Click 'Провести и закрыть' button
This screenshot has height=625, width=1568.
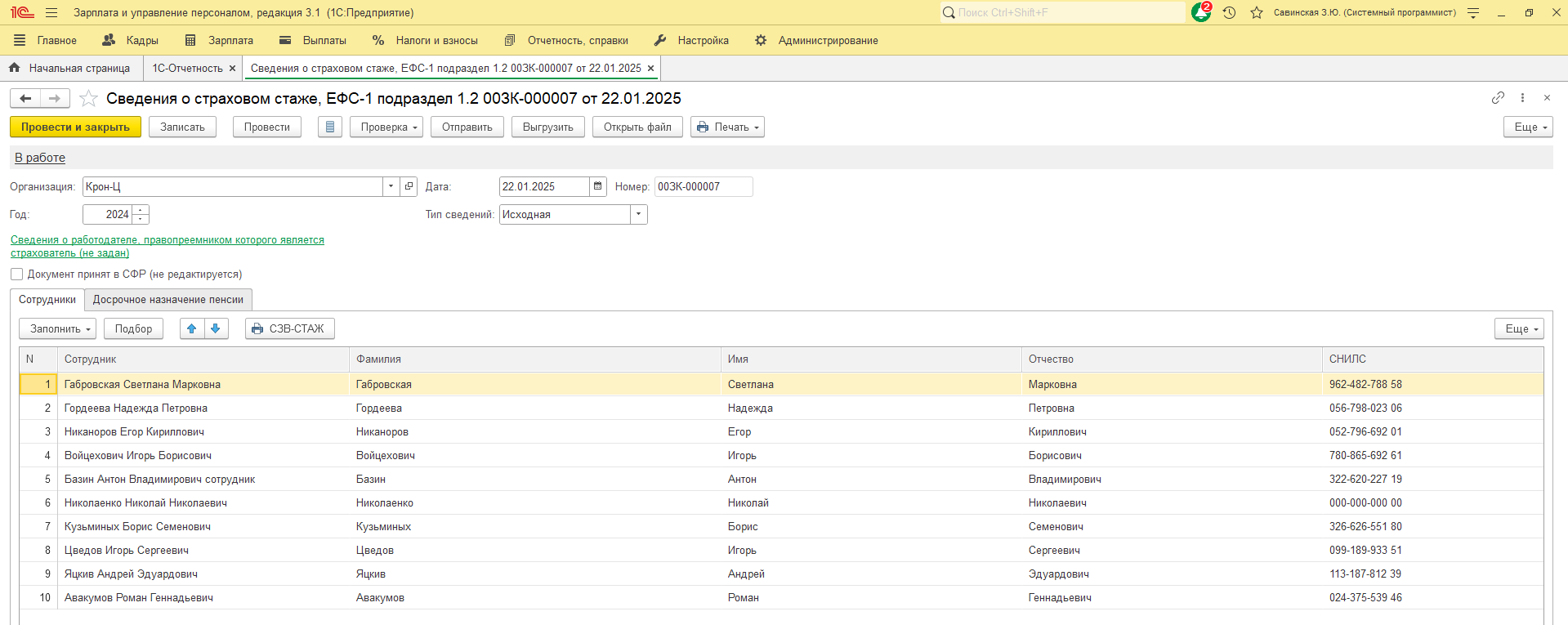coord(75,127)
